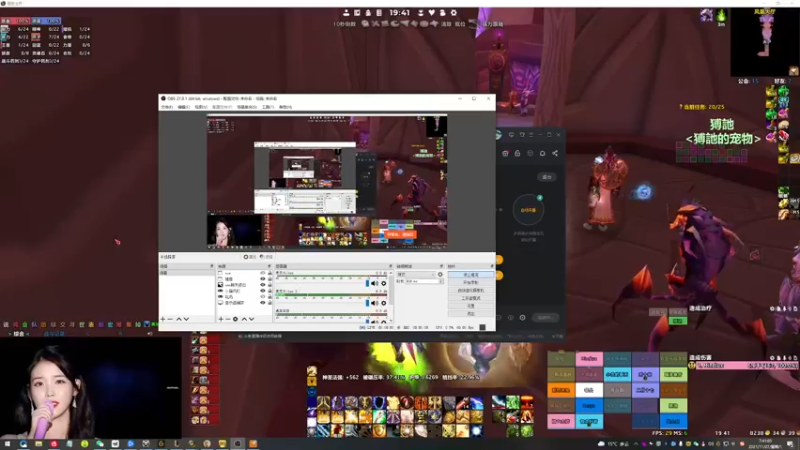
Task: Toggle visibility of the fifth source
Action: [x=263, y=296]
